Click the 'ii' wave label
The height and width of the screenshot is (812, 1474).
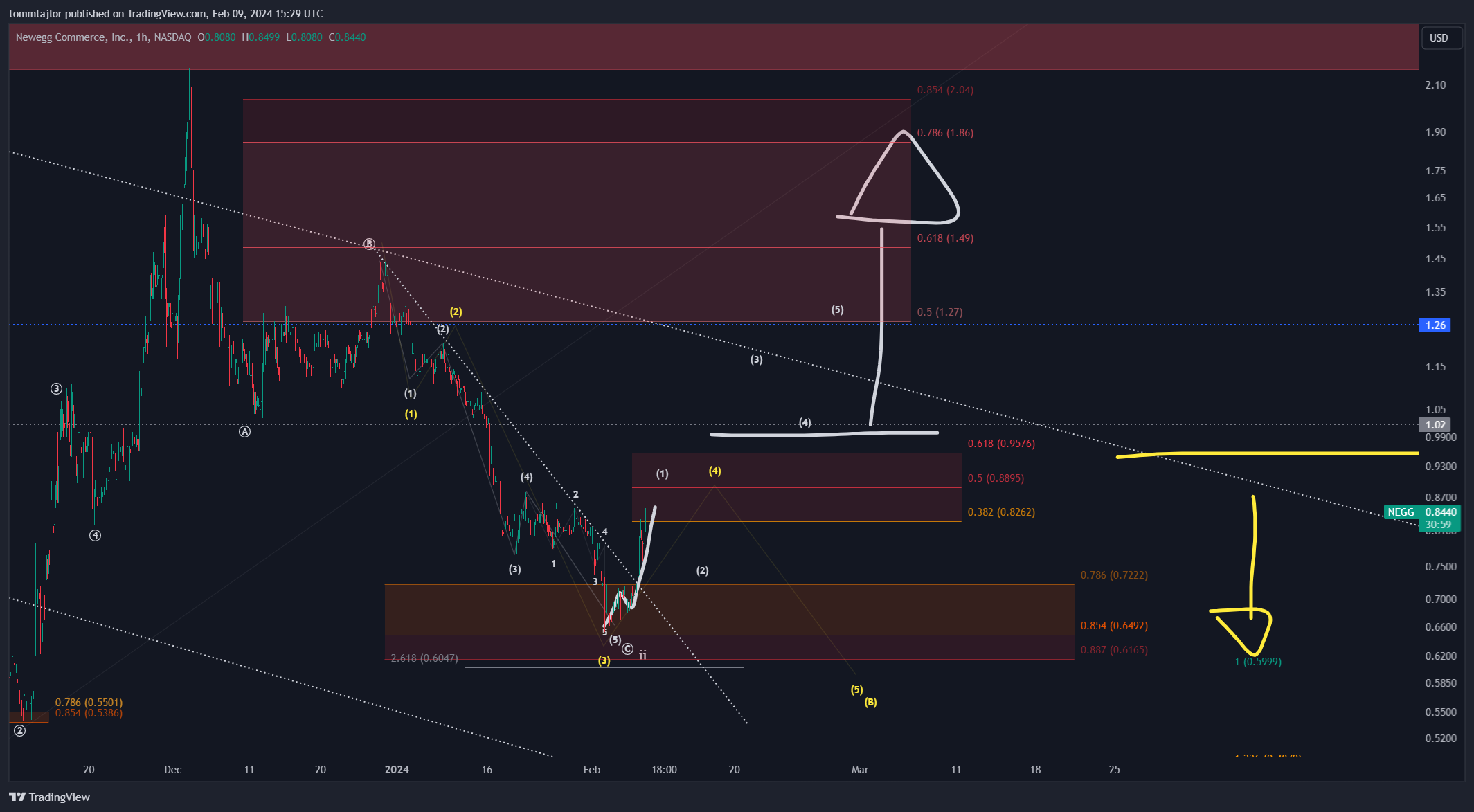[642, 655]
